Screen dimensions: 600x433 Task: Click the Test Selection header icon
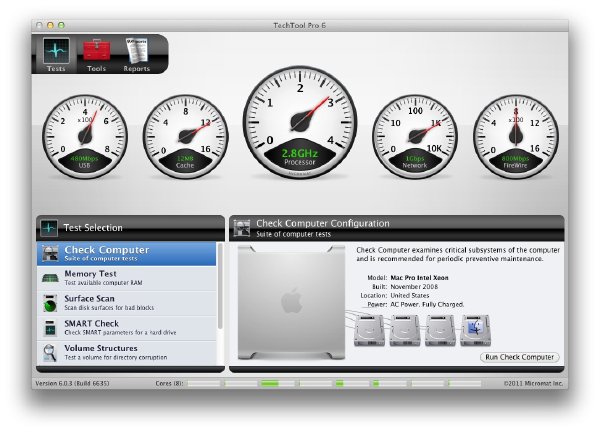pos(49,228)
